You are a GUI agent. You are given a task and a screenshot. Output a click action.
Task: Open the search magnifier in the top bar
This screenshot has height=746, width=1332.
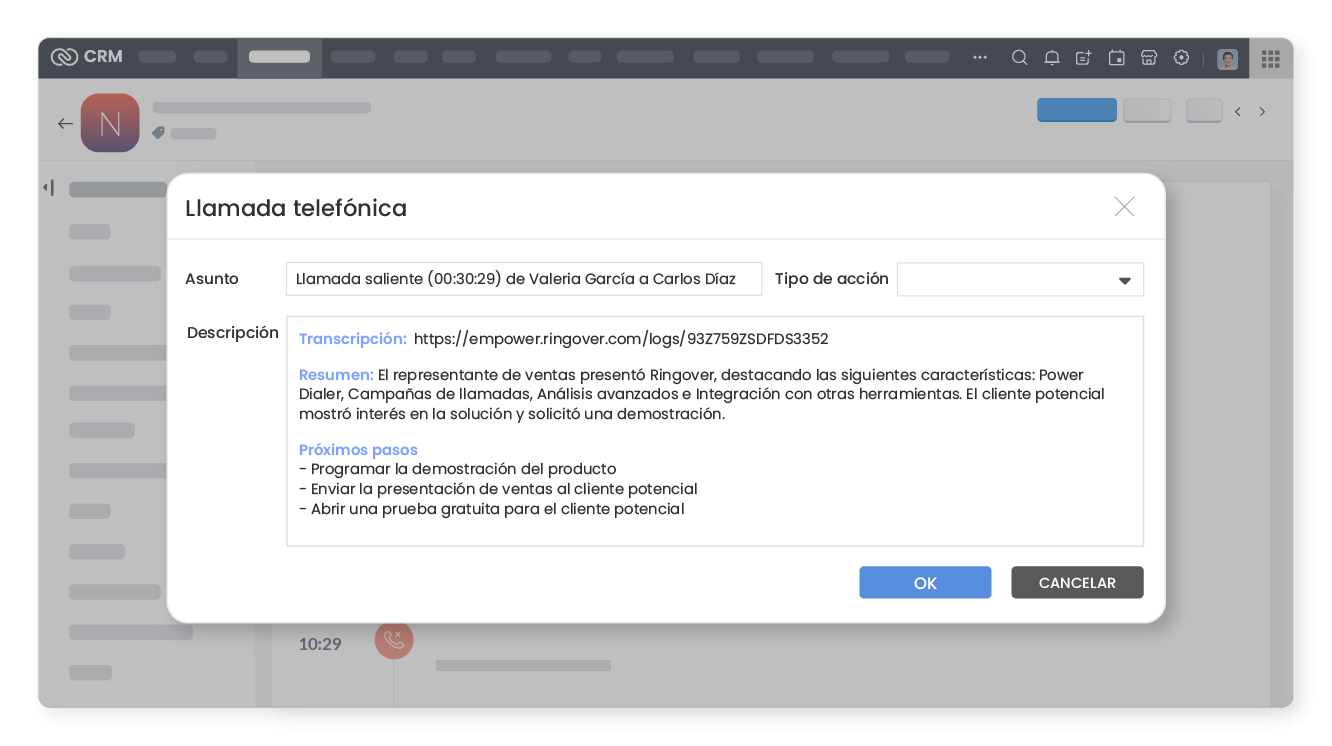[1019, 57]
